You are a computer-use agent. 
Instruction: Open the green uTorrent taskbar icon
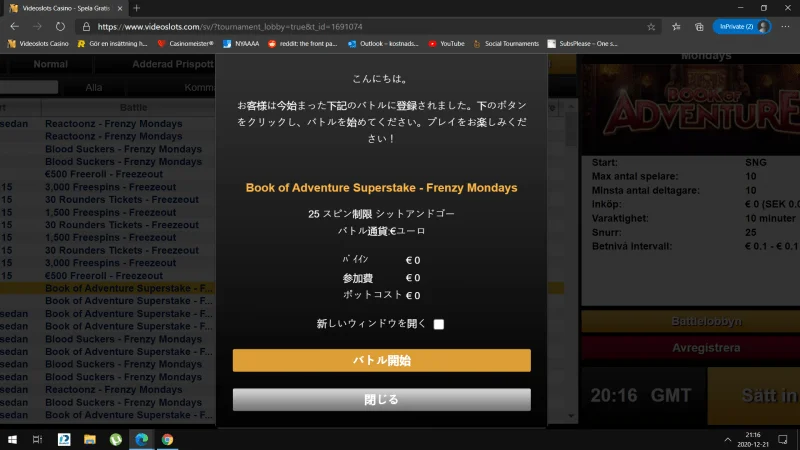pos(116,439)
